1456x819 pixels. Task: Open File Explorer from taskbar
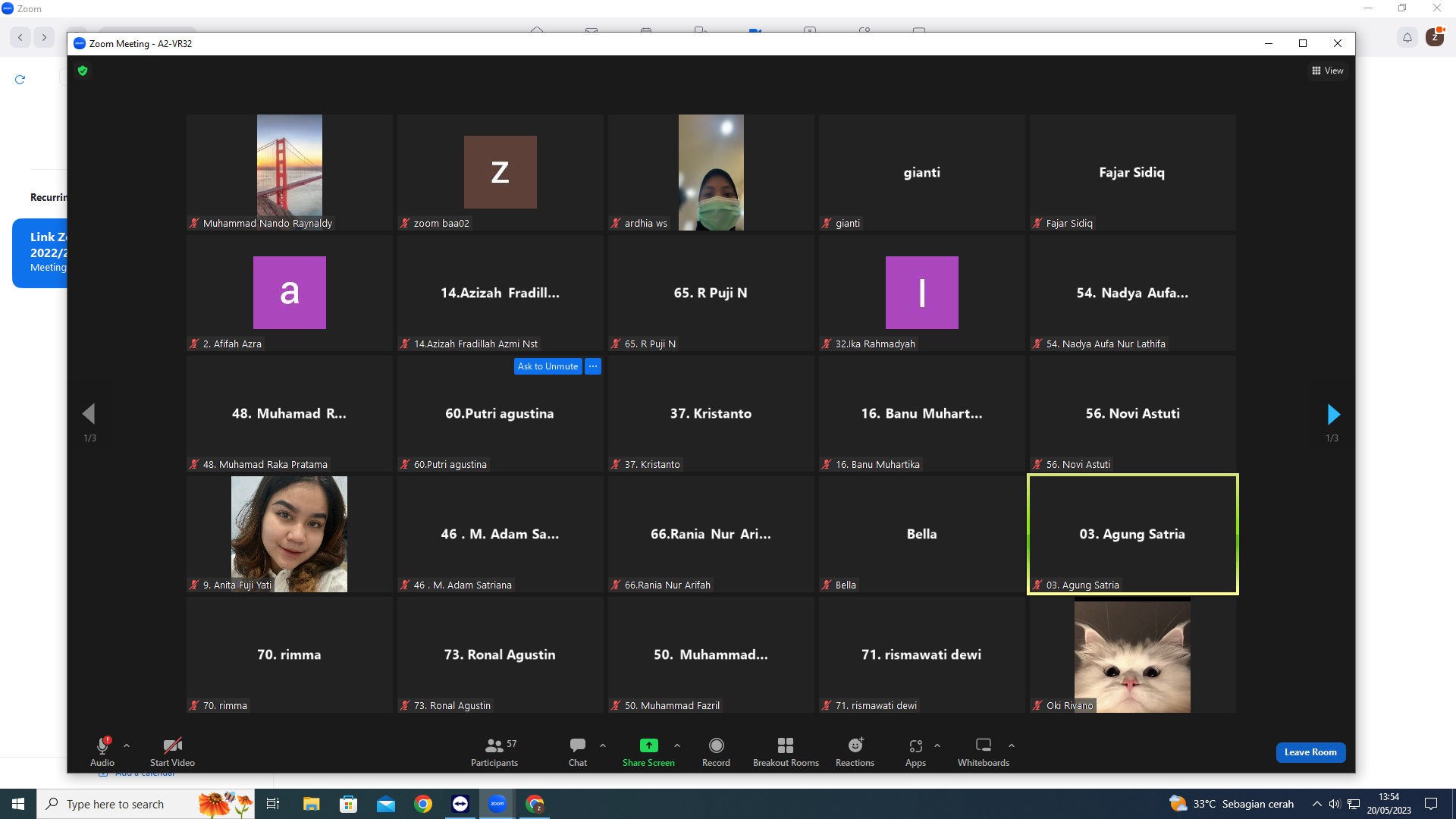tap(311, 804)
